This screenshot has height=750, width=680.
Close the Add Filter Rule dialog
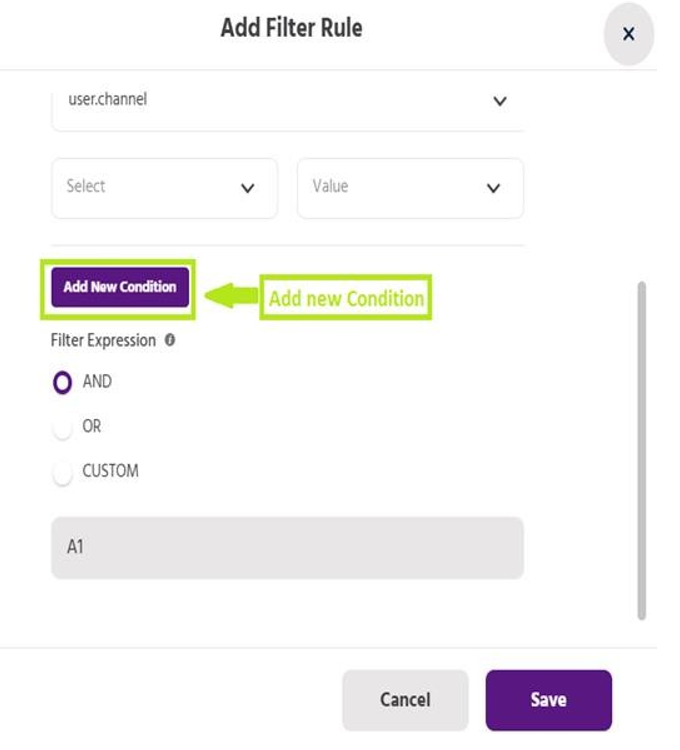[x=628, y=35]
